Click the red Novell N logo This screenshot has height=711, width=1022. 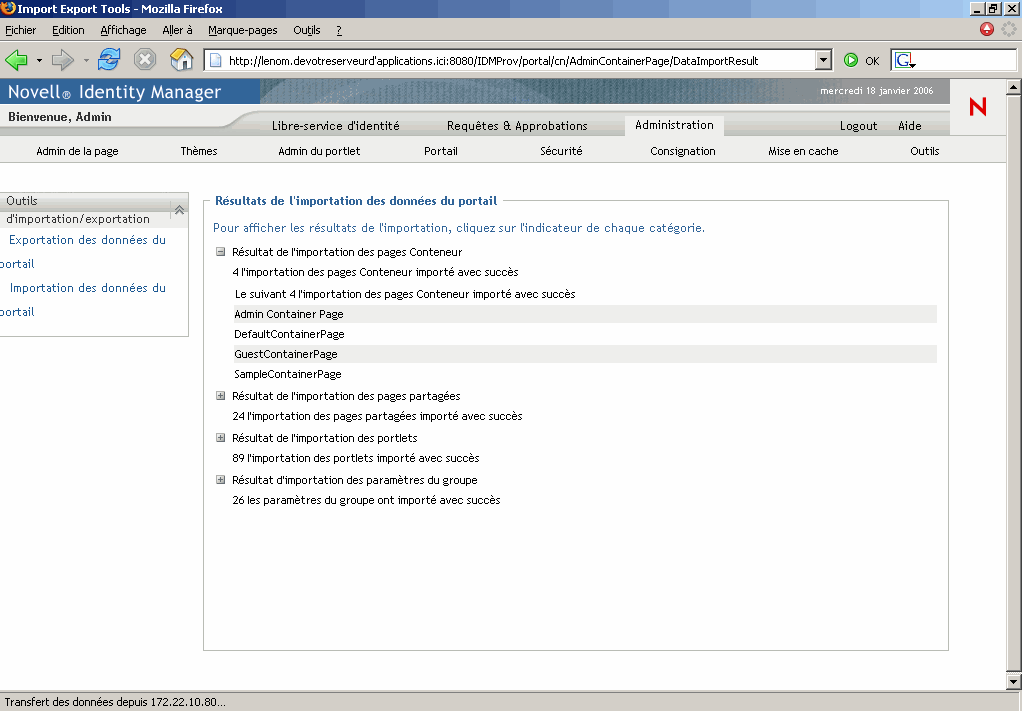[x=978, y=107]
